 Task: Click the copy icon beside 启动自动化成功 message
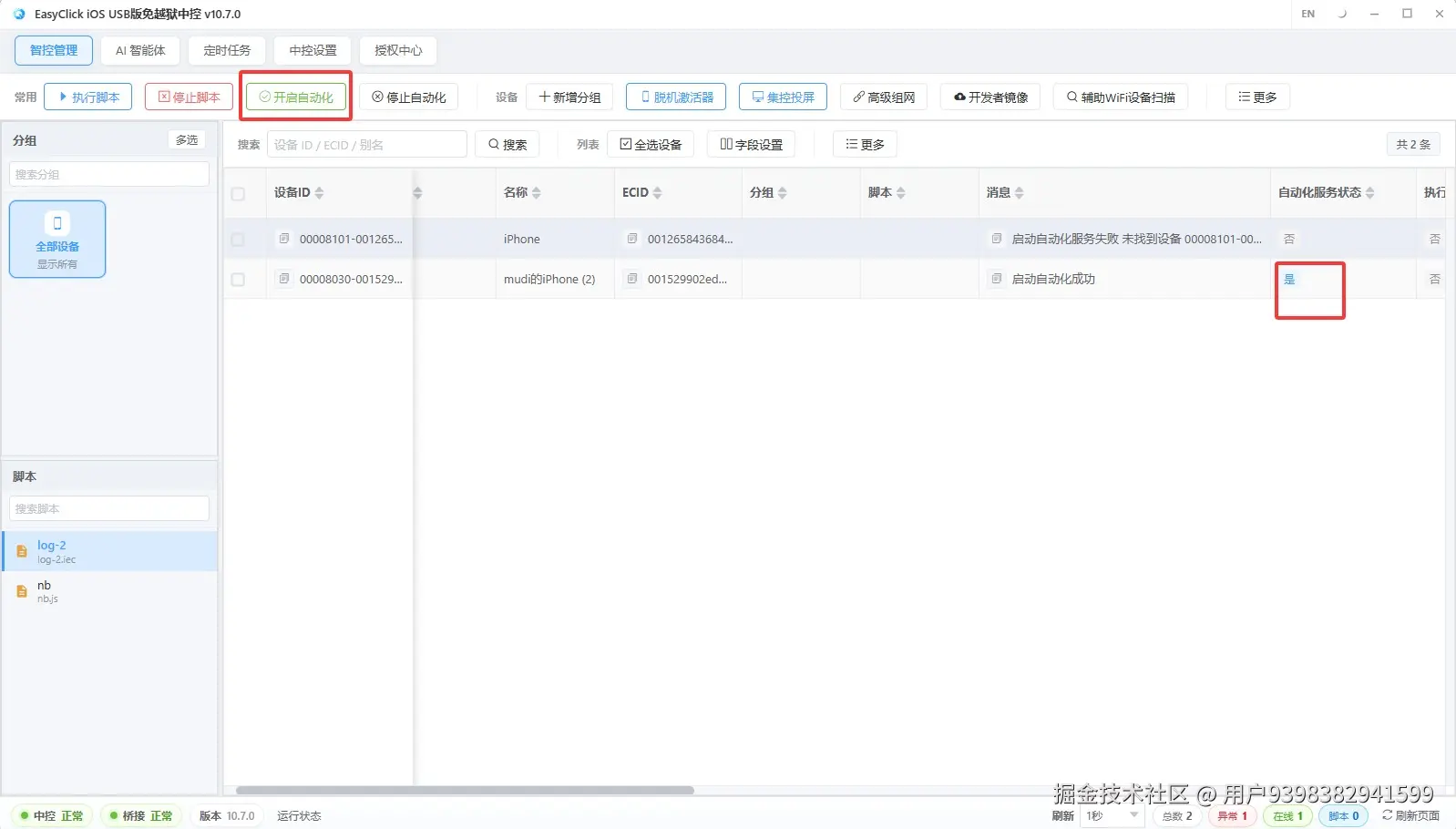(x=997, y=279)
